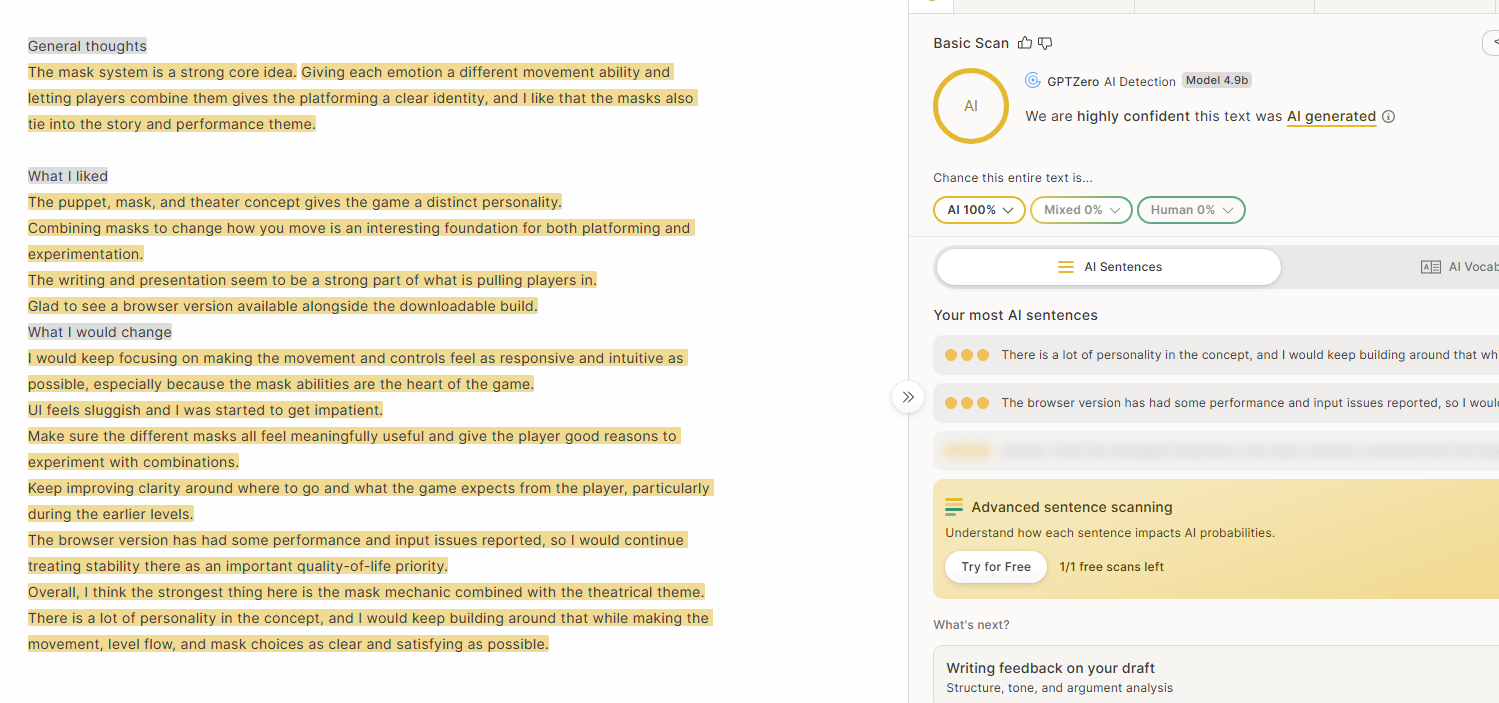The height and width of the screenshot is (703, 1499).
Task: Click the info icon after AI generated
Action: (1388, 117)
